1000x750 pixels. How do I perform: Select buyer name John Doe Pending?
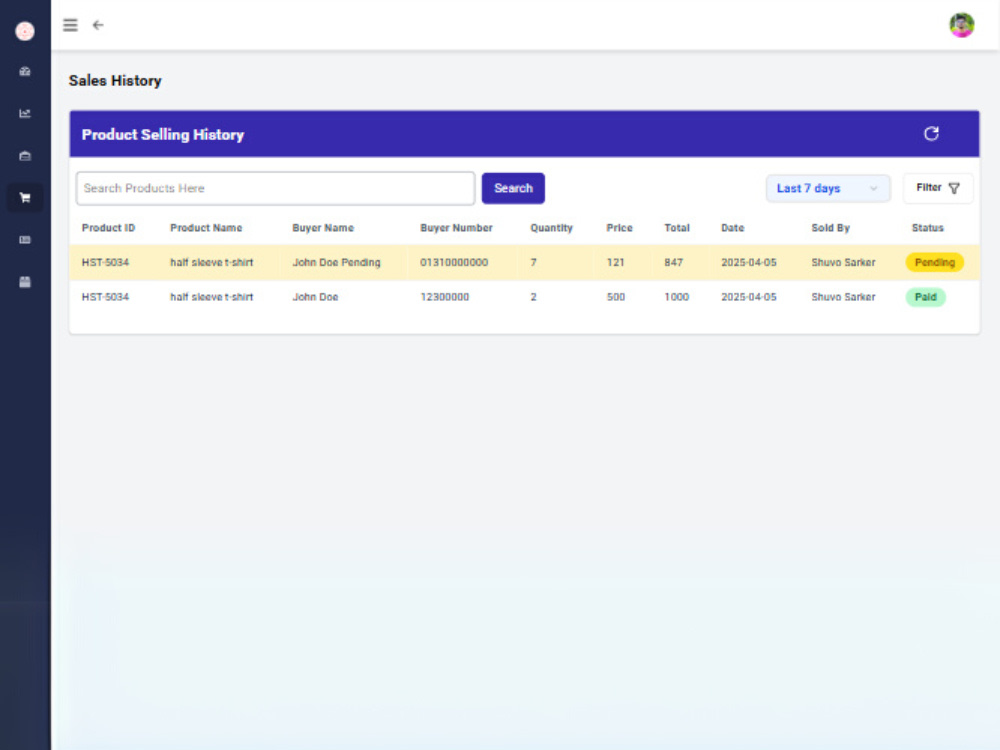(336, 262)
